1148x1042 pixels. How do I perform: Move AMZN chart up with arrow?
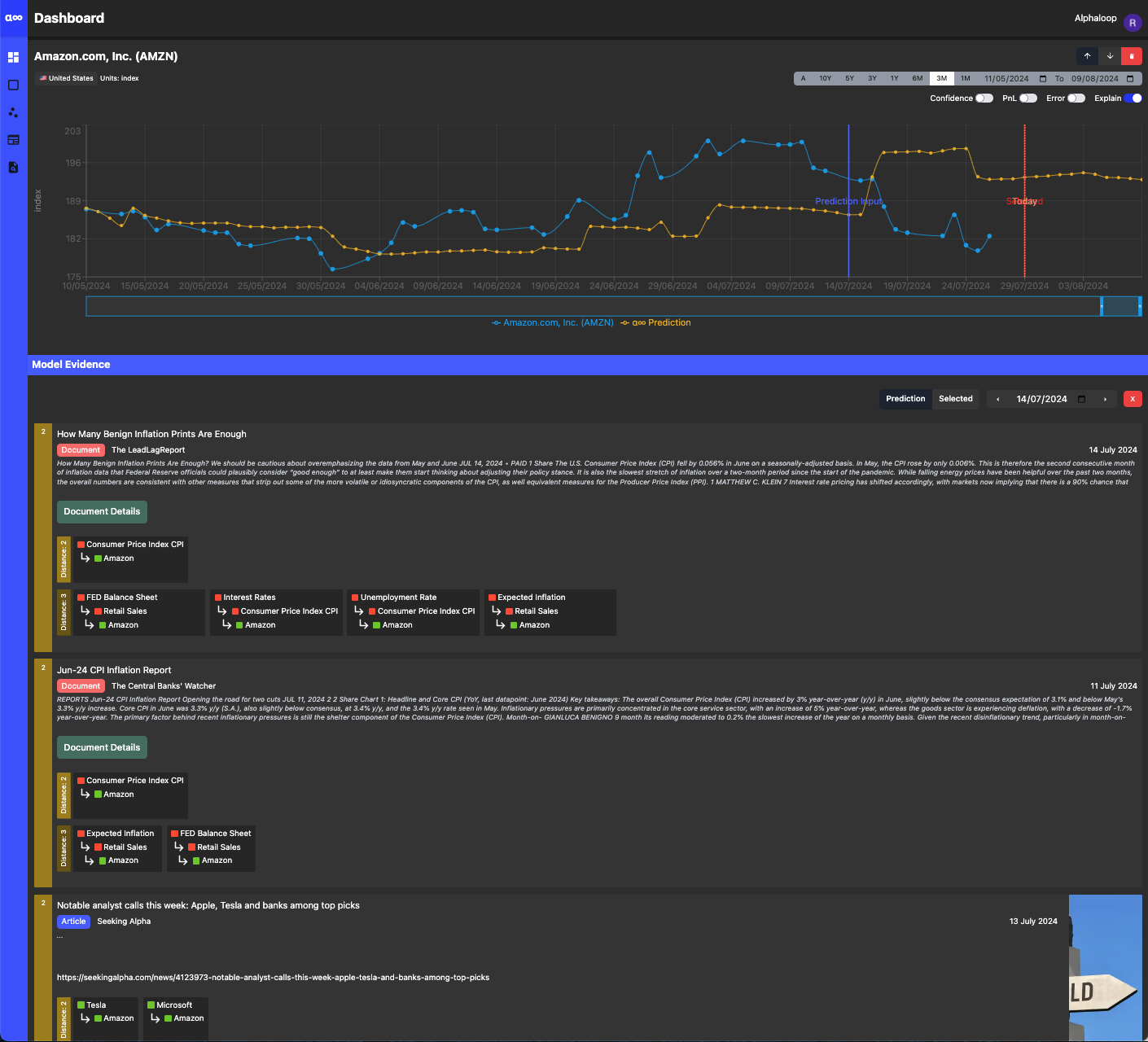click(x=1087, y=56)
